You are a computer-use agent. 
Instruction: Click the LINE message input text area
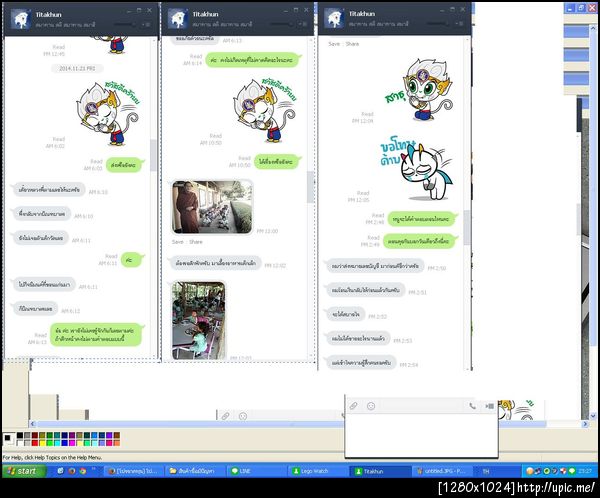click(421, 435)
